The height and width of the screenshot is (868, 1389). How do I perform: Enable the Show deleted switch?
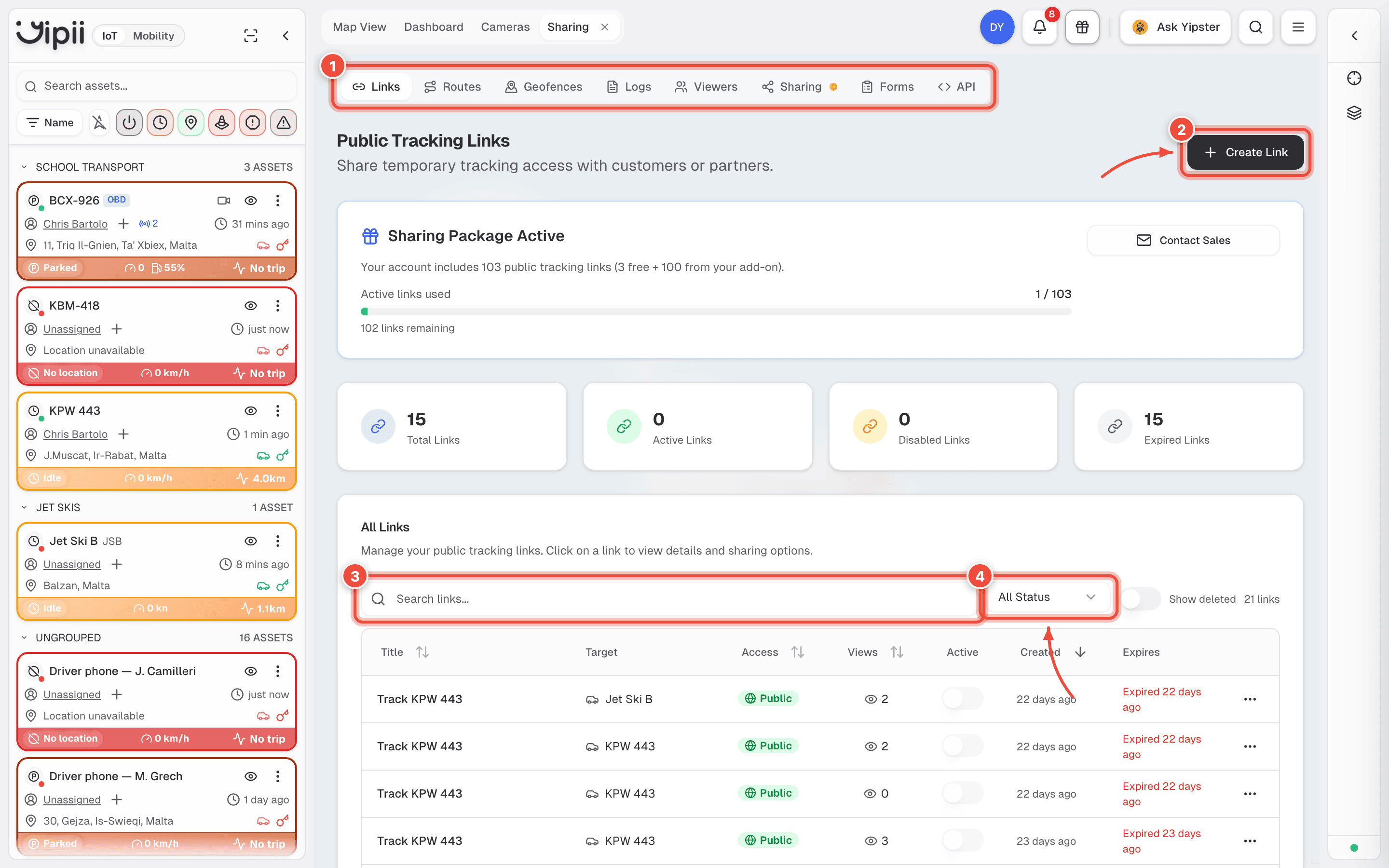[x=1140, y=599]
